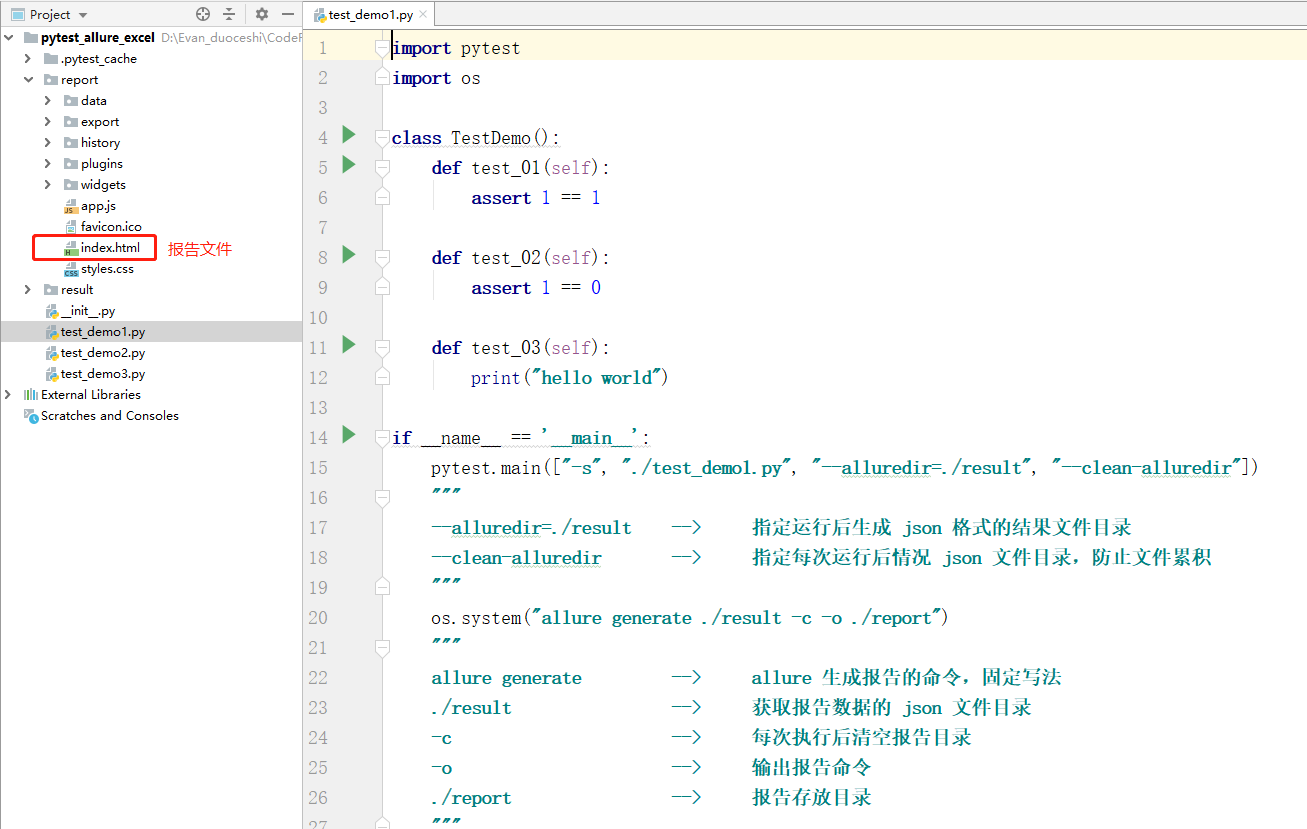Expand the data folder
Image resolution: width=1307 pixels, height=829 pixels.
48,101
